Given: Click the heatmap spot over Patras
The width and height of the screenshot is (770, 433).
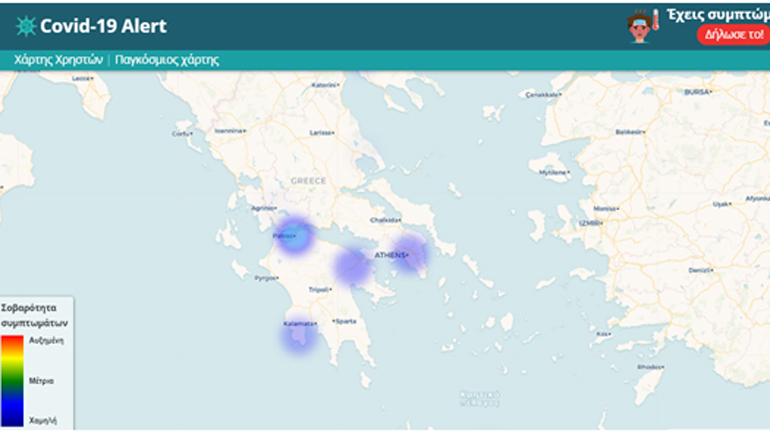Looking at the screenshot, I should click(x=295, y=235).
